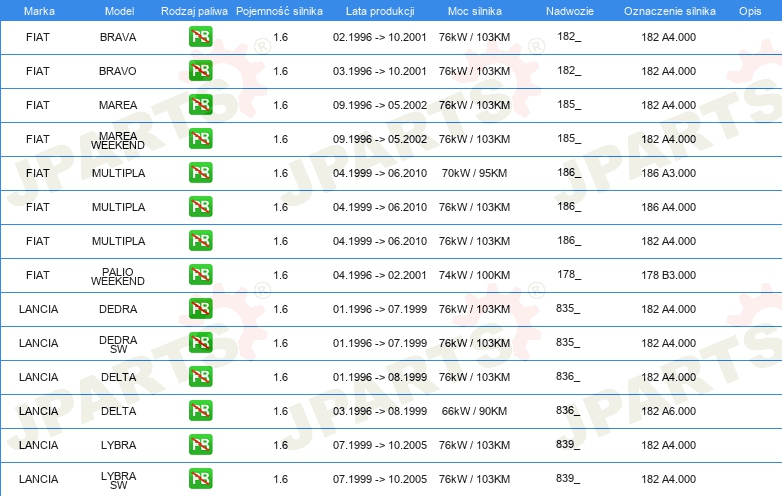Click the 66kW / 90KM power cell
The image size is (782, 496).
tap(474, 411)
